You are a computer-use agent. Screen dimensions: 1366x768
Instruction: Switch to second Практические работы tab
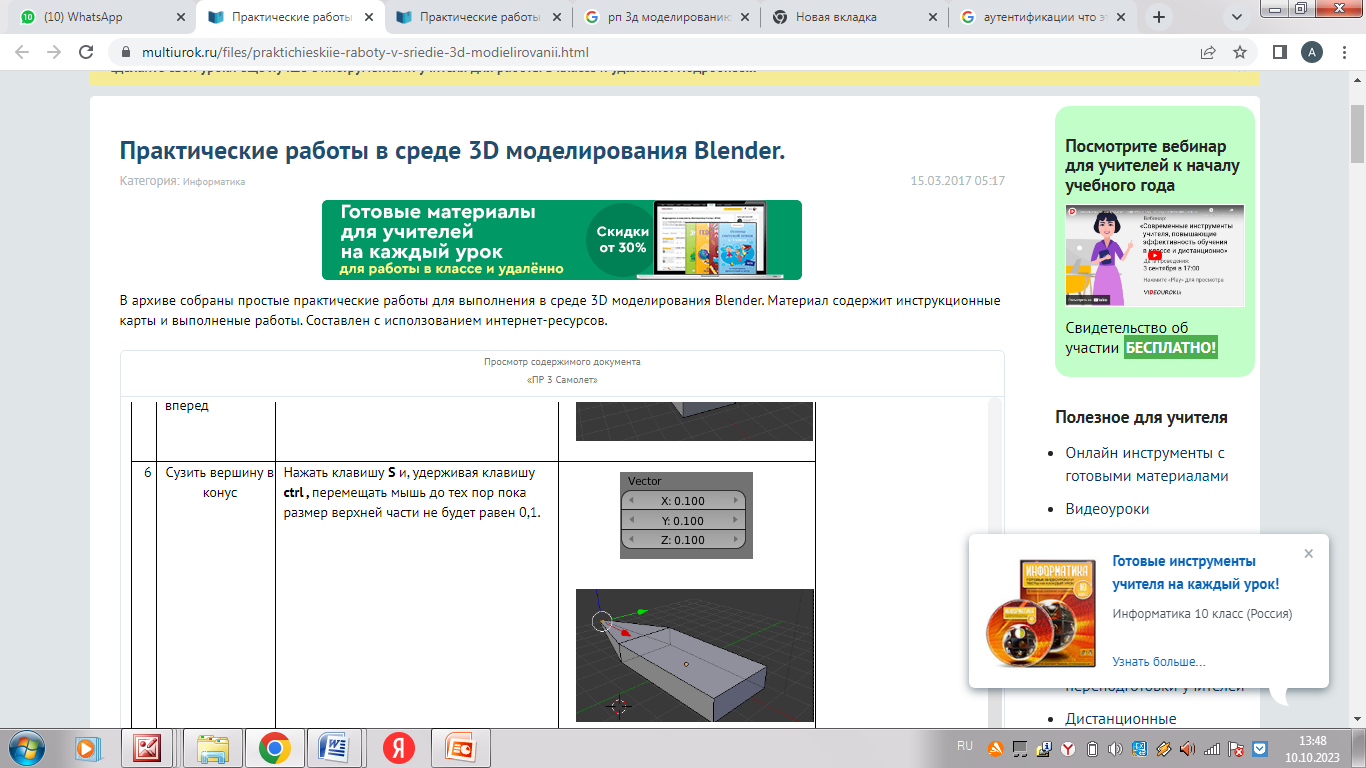point(478,17)
